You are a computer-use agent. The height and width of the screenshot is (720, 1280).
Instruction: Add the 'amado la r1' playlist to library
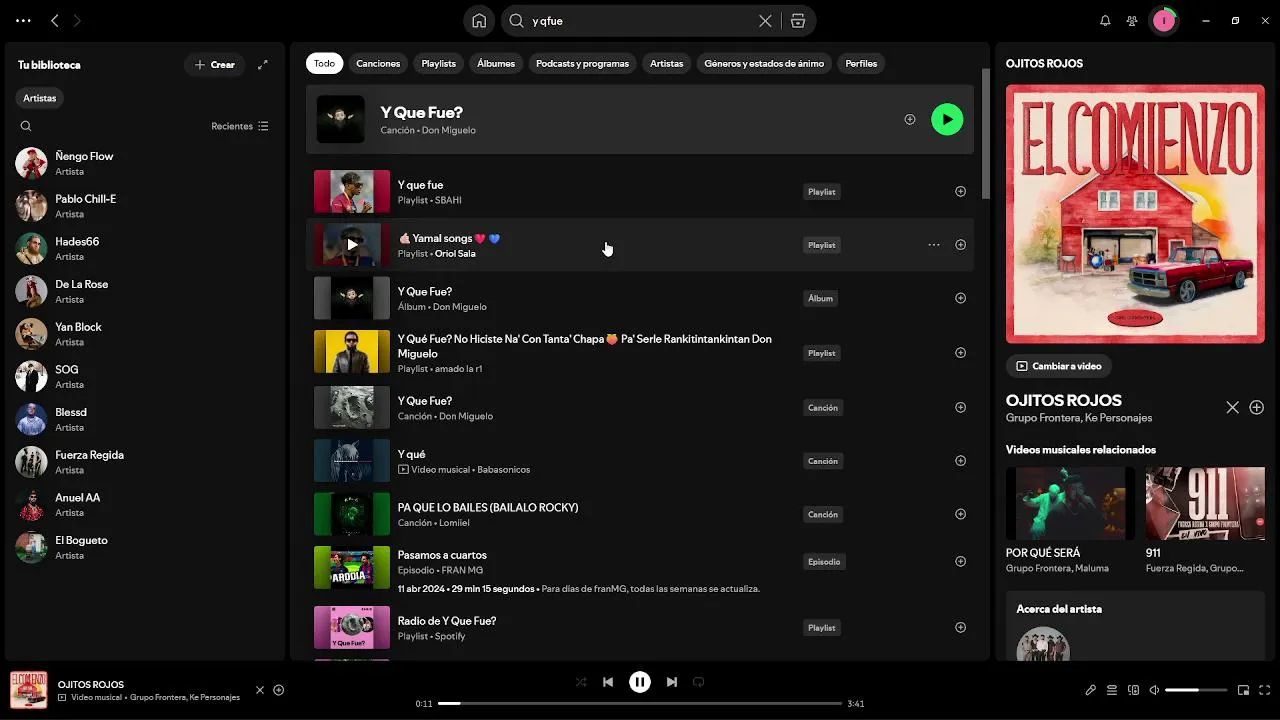(960, 353)
